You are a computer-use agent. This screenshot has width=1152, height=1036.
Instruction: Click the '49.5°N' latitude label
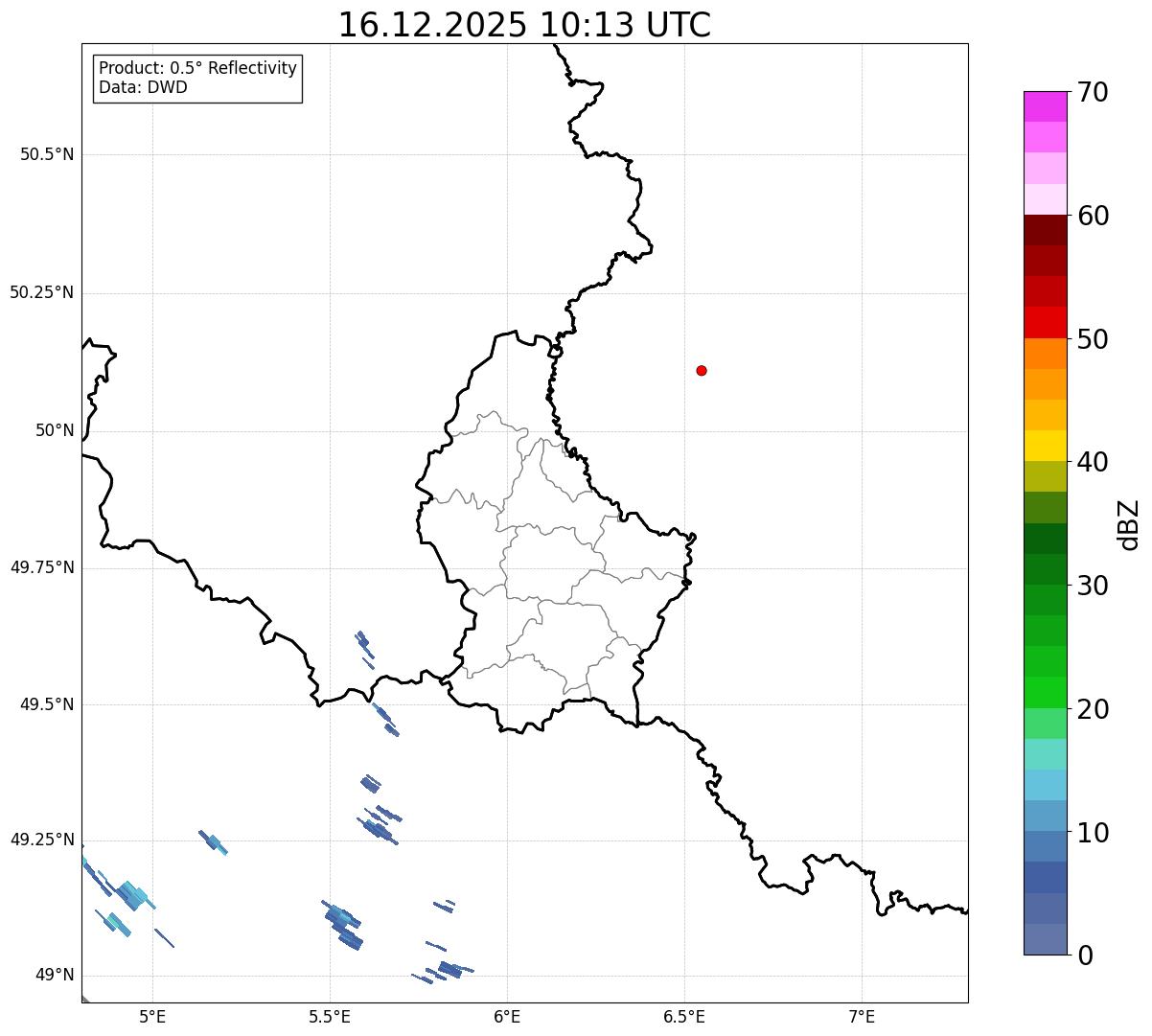click(47, 705)
